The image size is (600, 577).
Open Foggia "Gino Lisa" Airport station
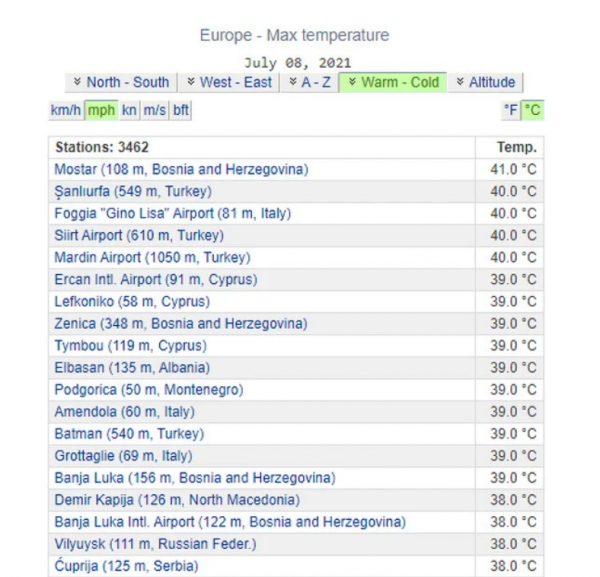click(x=167, y=213)
